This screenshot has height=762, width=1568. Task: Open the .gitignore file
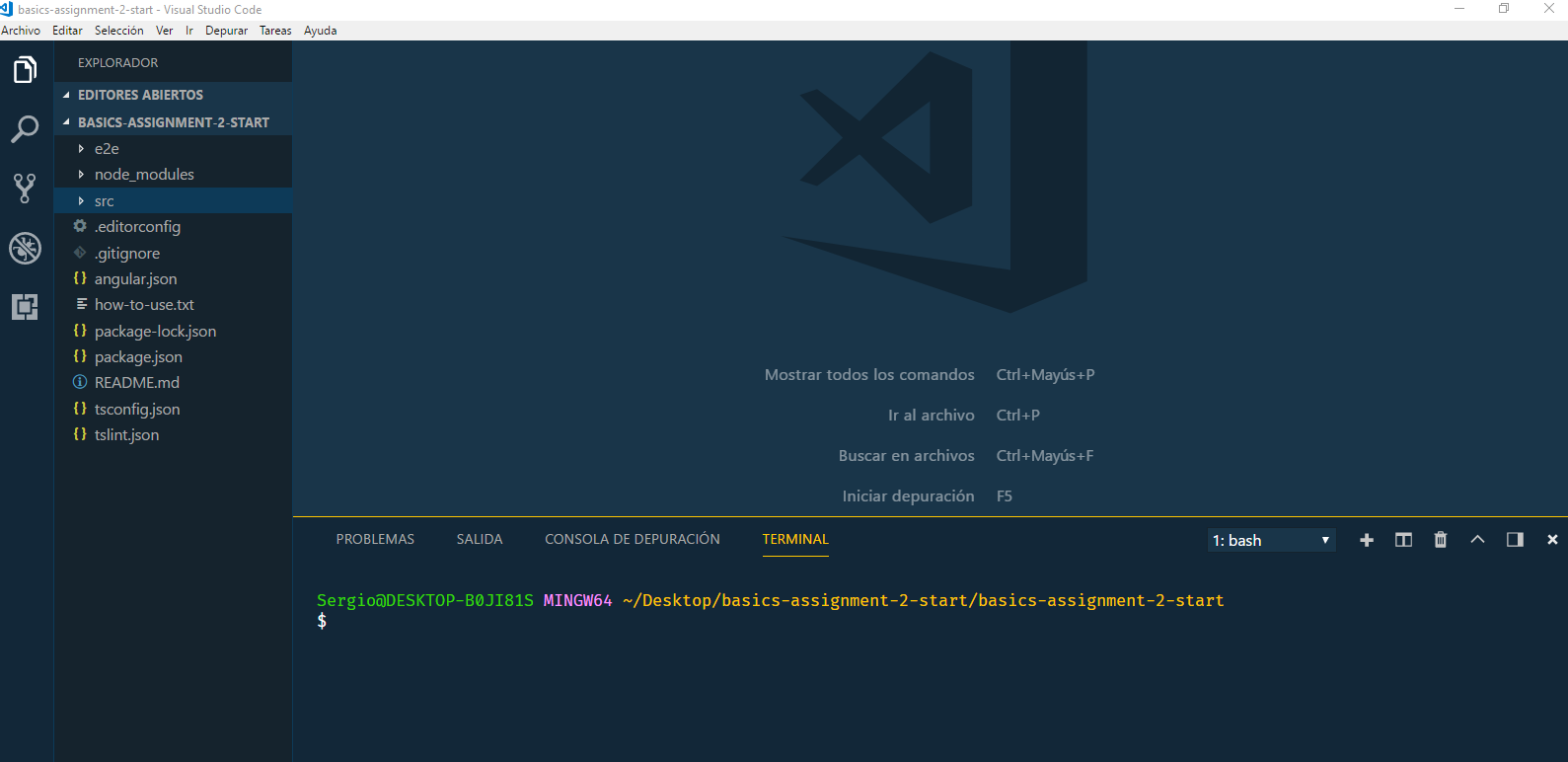tap(127, 253)
